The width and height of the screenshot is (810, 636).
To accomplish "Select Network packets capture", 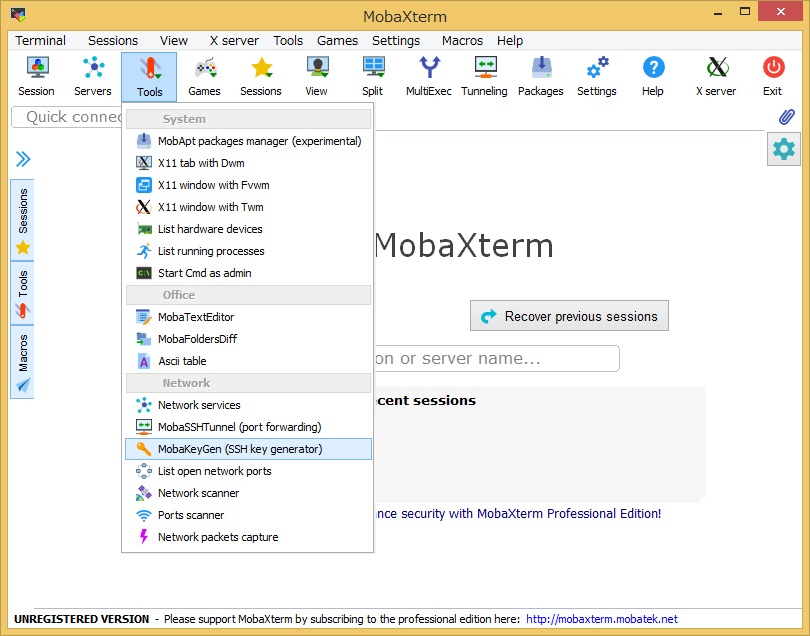I will [x=248, y=537].
